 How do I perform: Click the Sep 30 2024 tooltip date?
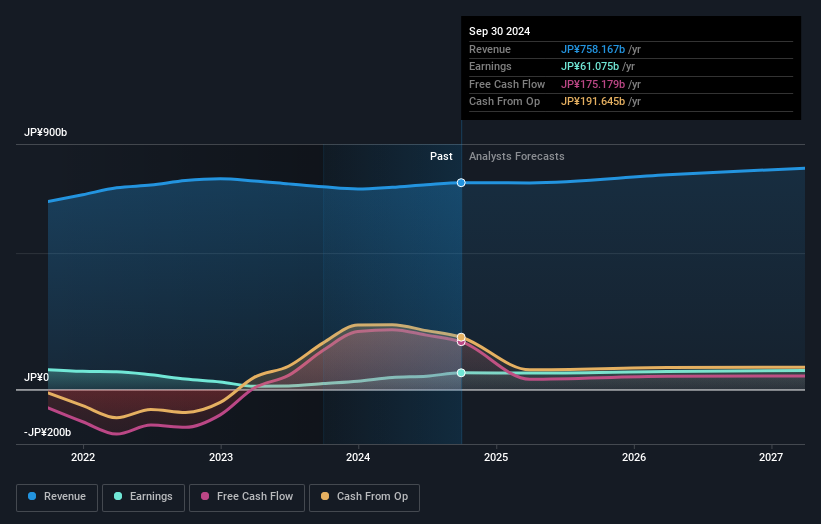tap(500, 31)
